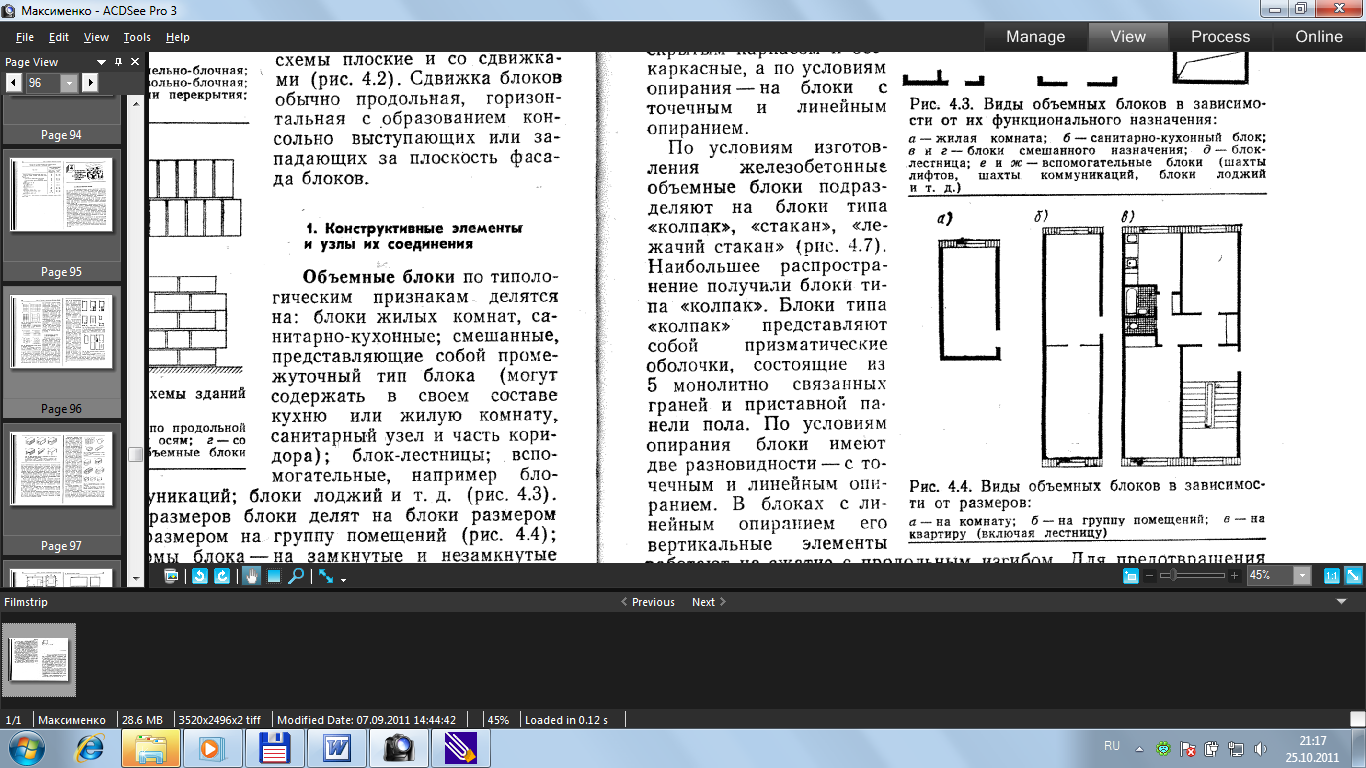Close the Page View panel
This screenshot has width=1366, height=768.
click(136, 62)
